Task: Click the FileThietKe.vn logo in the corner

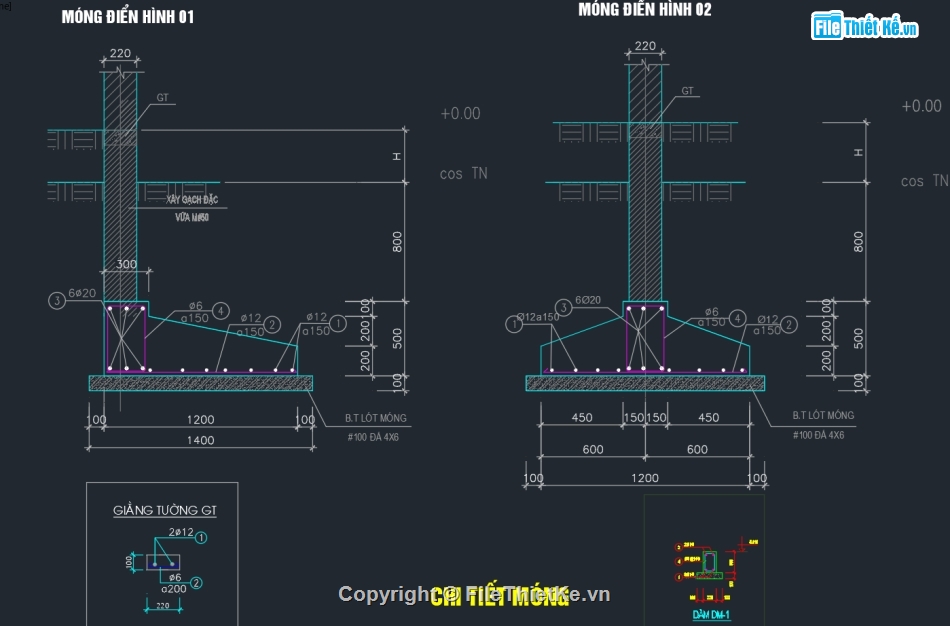Action: (x=866, y=27)
